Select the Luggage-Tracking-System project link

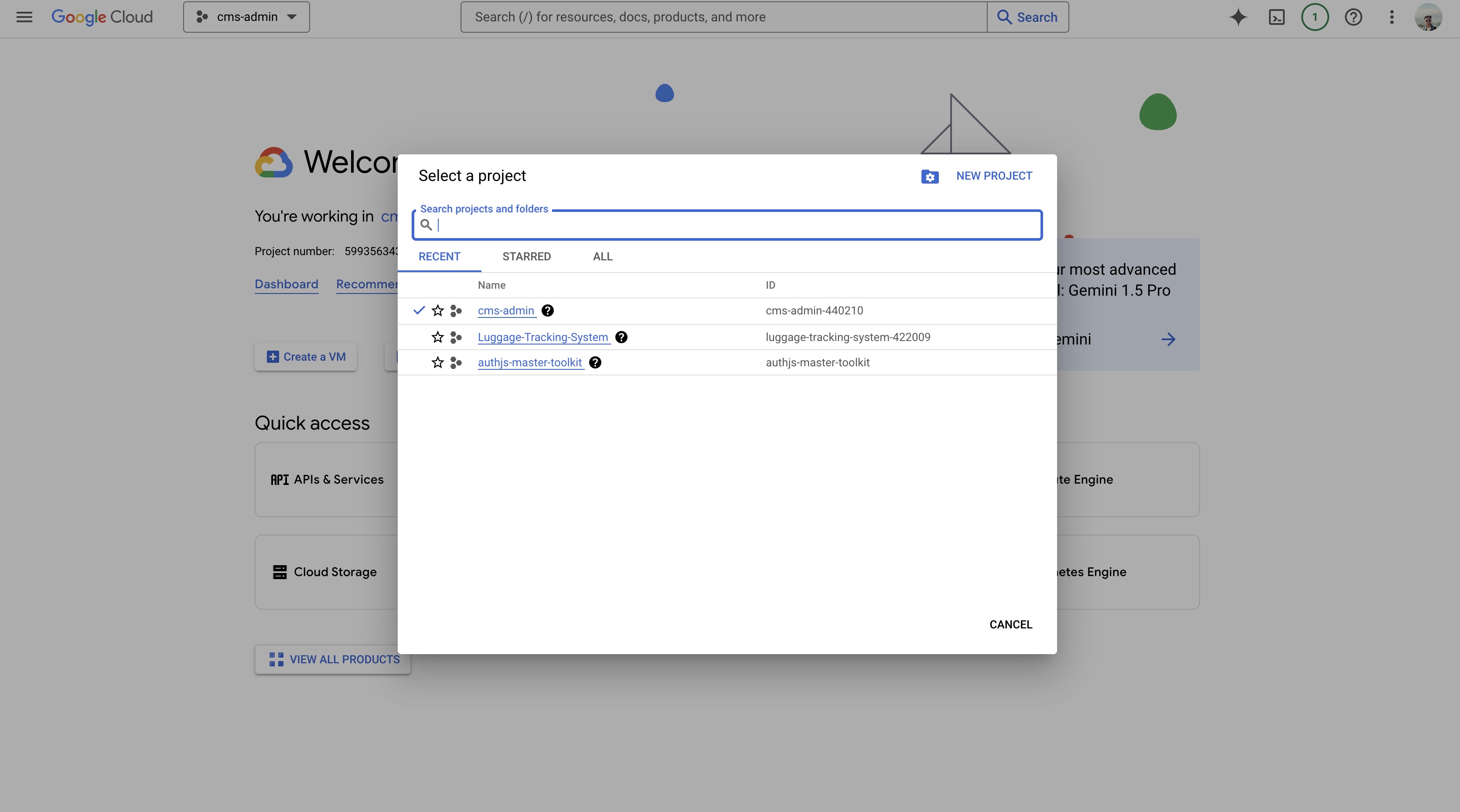pyautogui.click(x=542, y=337)
